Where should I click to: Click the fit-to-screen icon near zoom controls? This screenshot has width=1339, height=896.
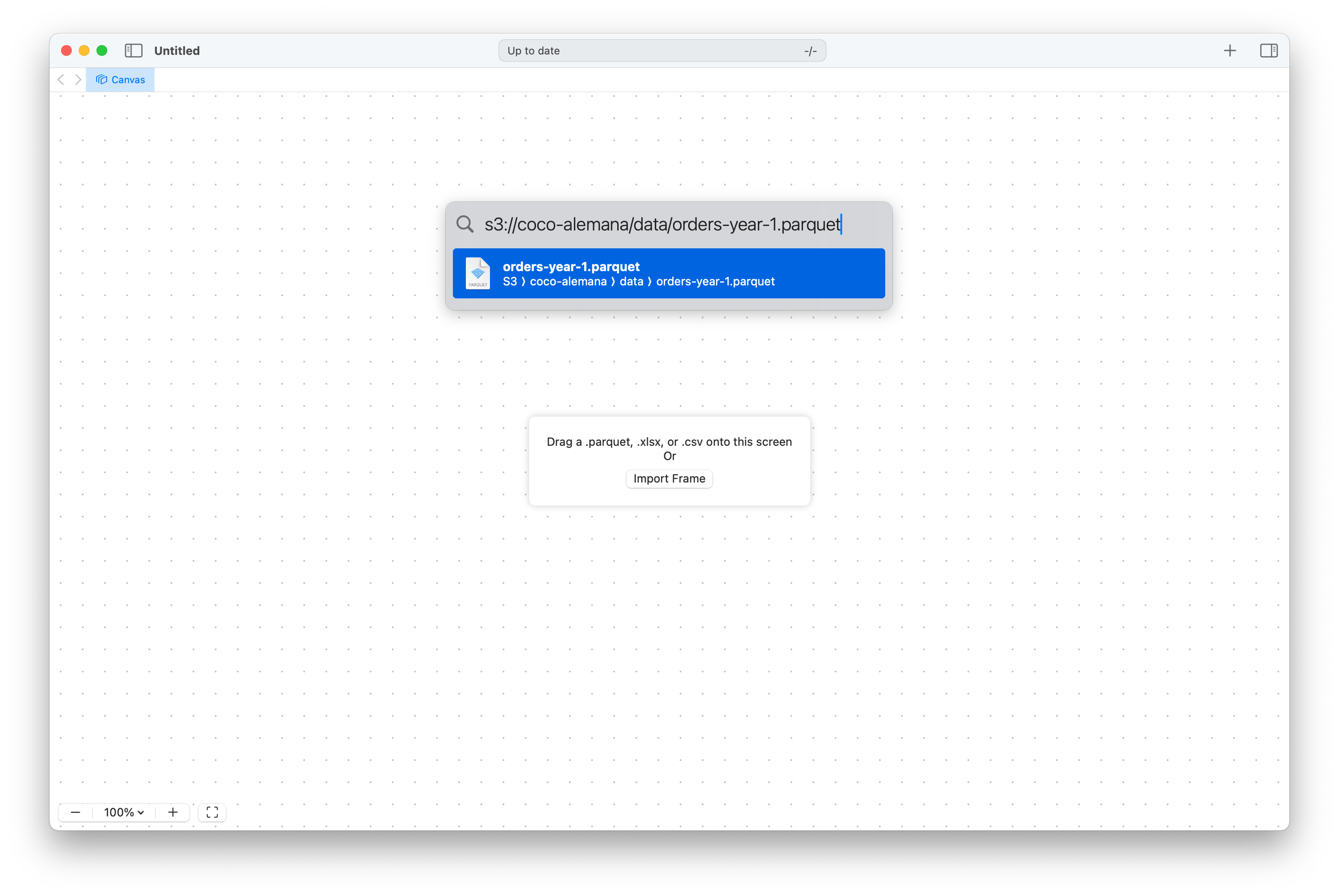[x=212, y=812]
